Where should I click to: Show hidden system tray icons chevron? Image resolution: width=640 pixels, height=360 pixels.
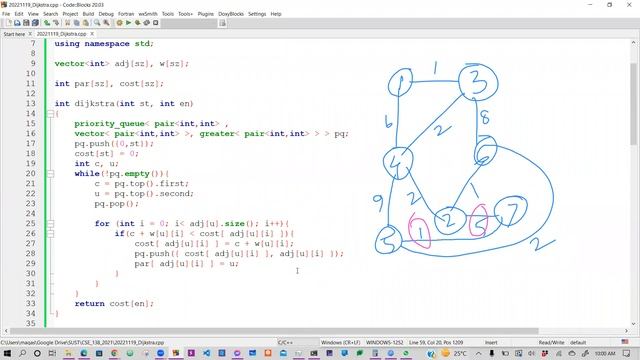pos(478,353)
